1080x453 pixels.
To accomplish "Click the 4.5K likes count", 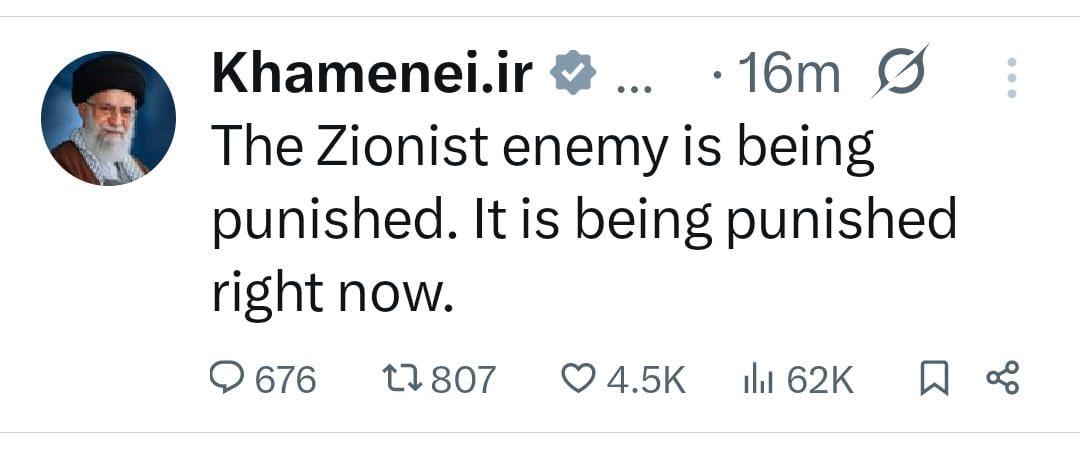I will (x=647, y=380).
